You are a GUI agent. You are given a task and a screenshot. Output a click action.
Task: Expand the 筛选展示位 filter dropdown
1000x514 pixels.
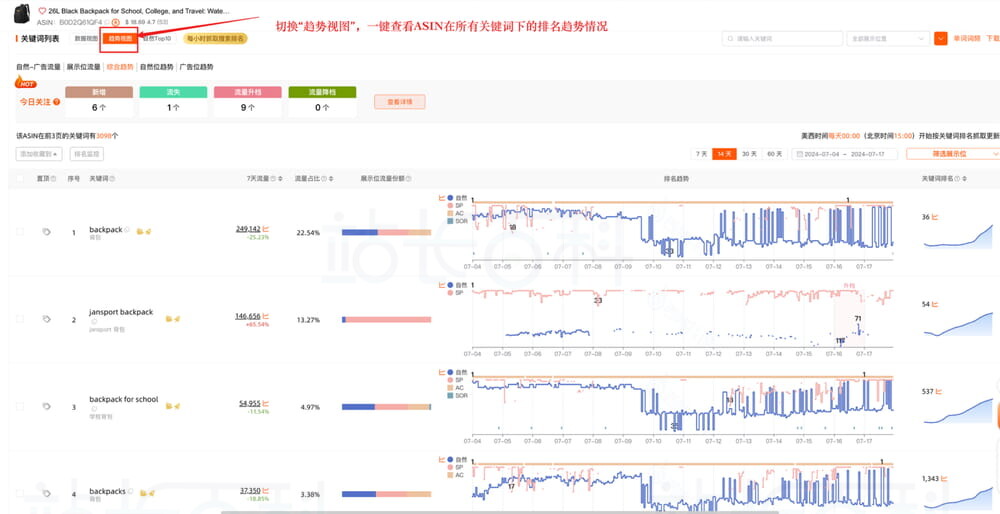952,154
